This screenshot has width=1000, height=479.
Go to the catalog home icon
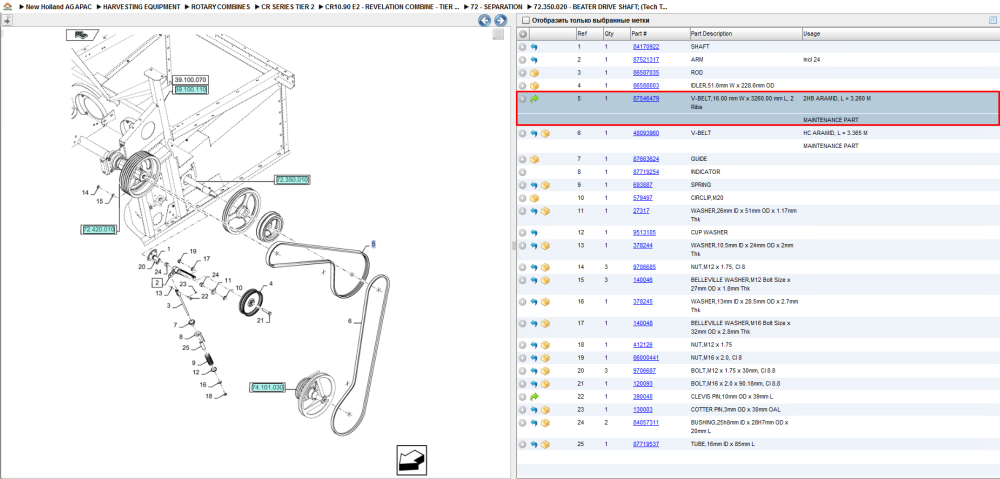point(7,6)
